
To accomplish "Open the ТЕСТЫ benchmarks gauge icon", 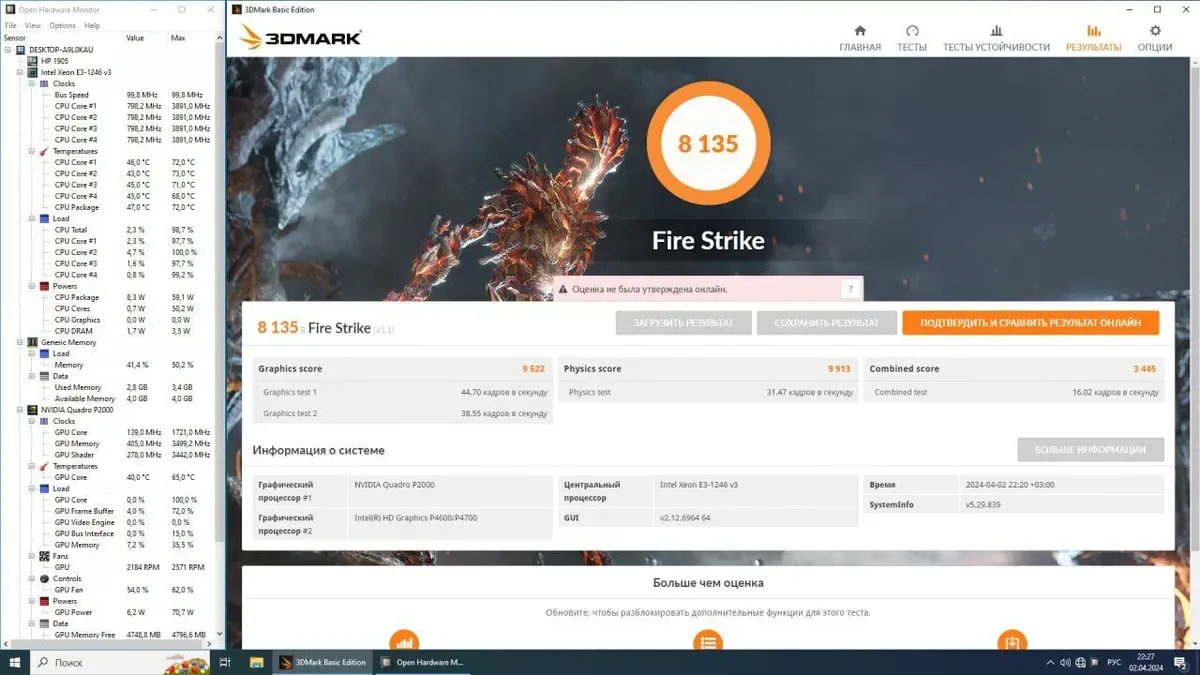I will (912, 38).
